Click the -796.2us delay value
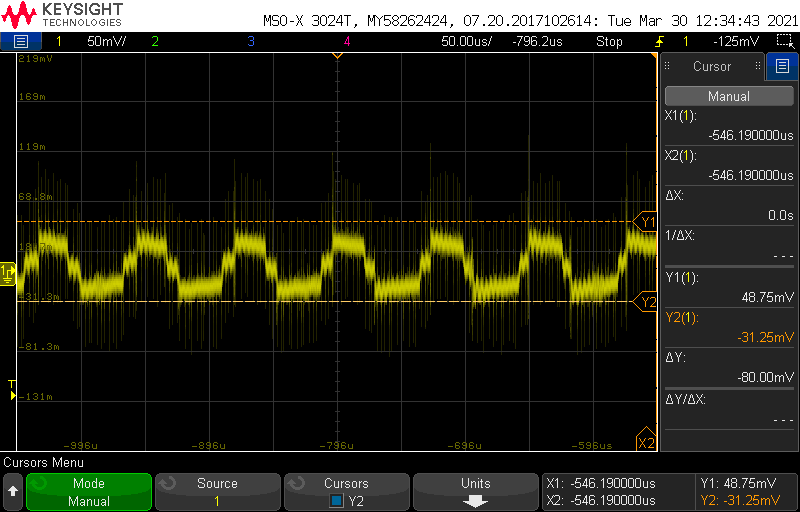Screen dimensions: 800x512 pos(537,41)
